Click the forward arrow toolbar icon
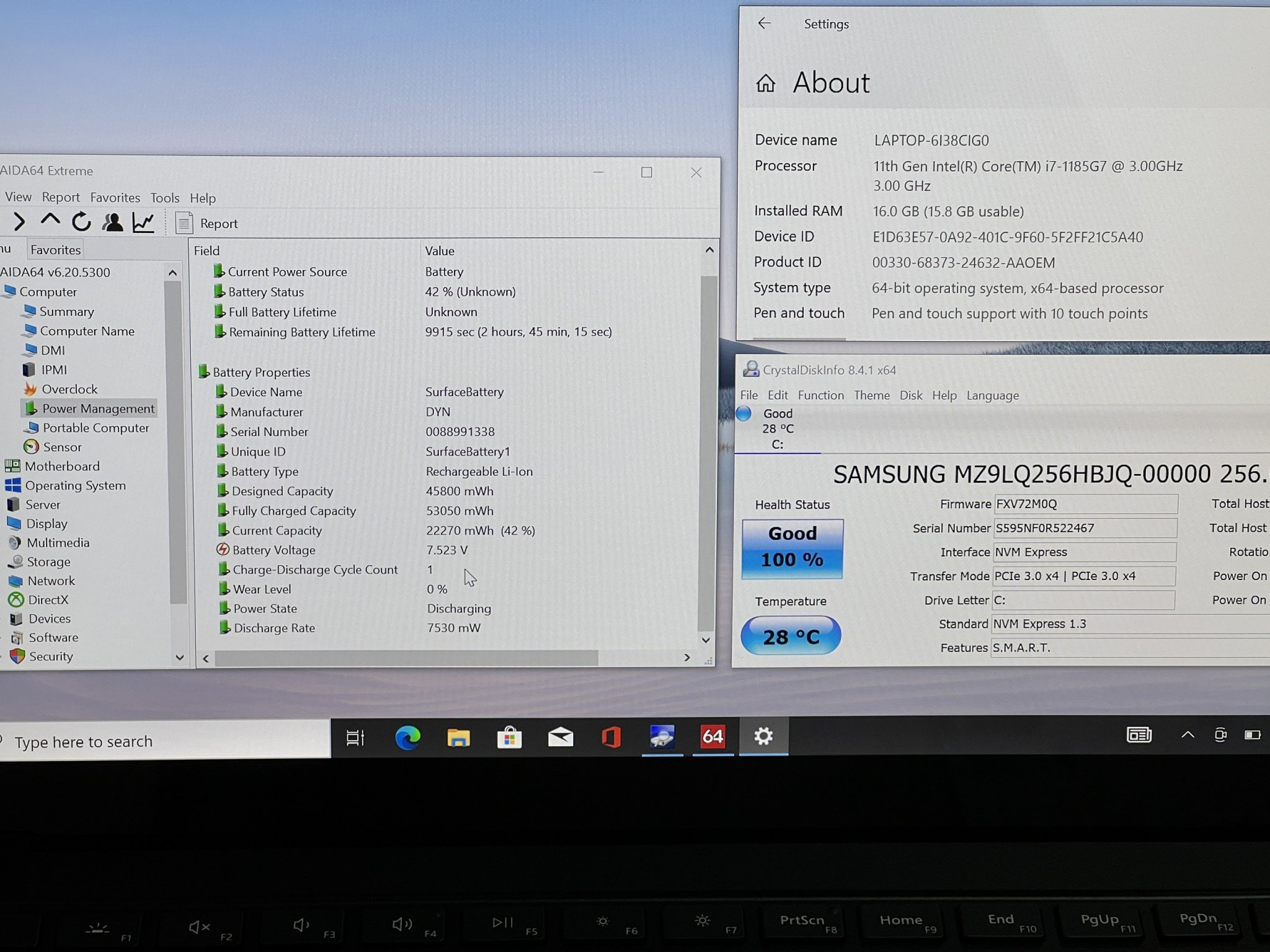The width and height of the screenshot is (1270, 952). (x=19, y=221)
